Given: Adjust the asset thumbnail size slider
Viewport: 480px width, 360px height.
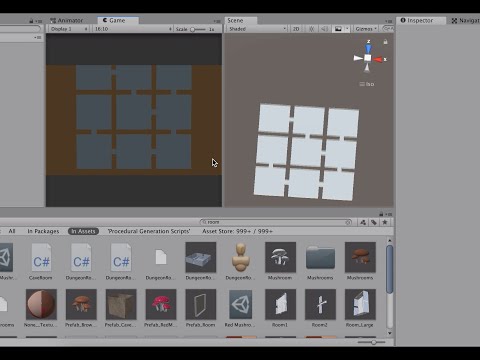Looking at the screenshot, I should pos(371,342).
